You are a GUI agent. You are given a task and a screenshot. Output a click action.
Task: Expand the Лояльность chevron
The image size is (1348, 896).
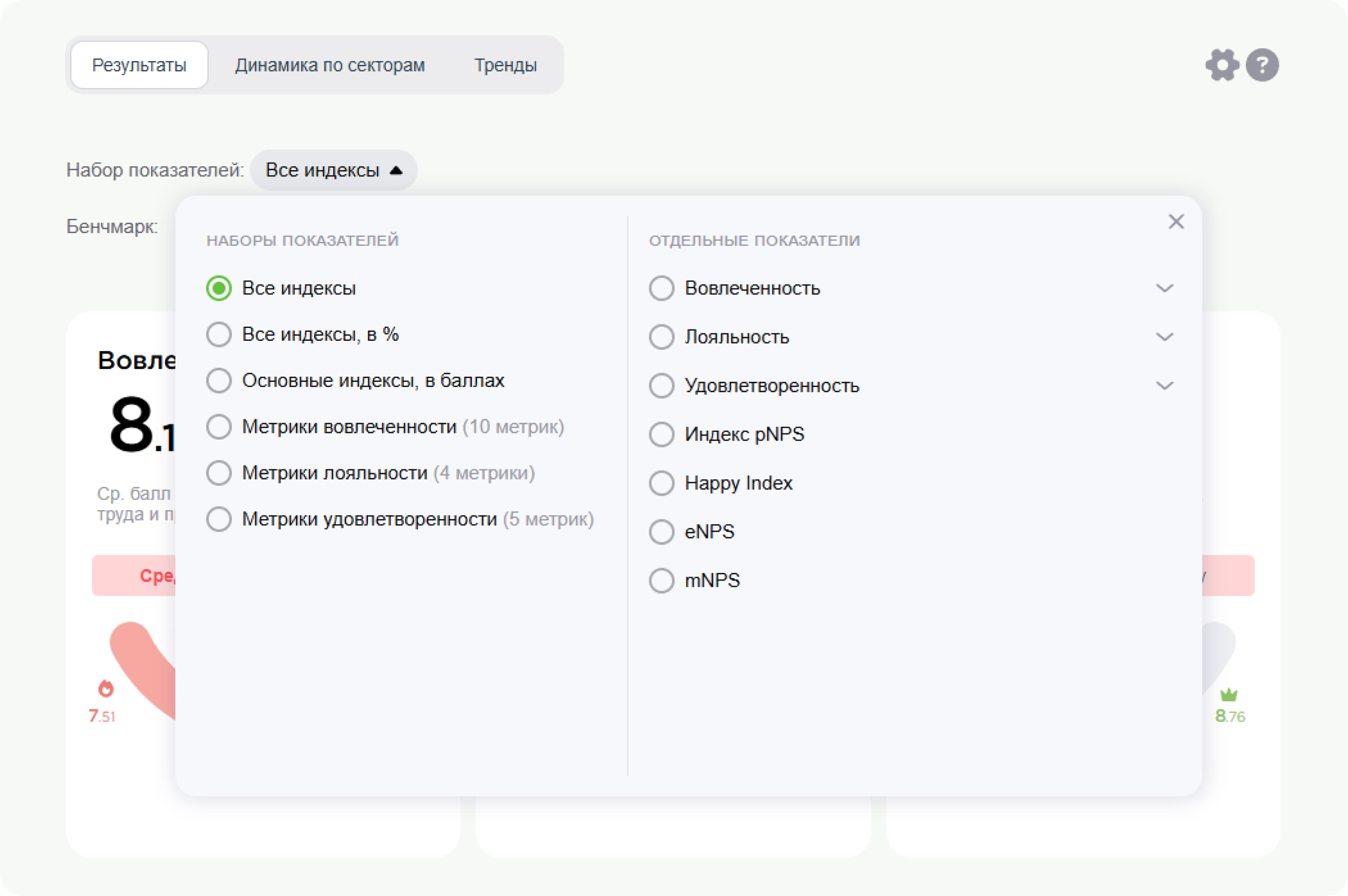[x=1164, y=337]
